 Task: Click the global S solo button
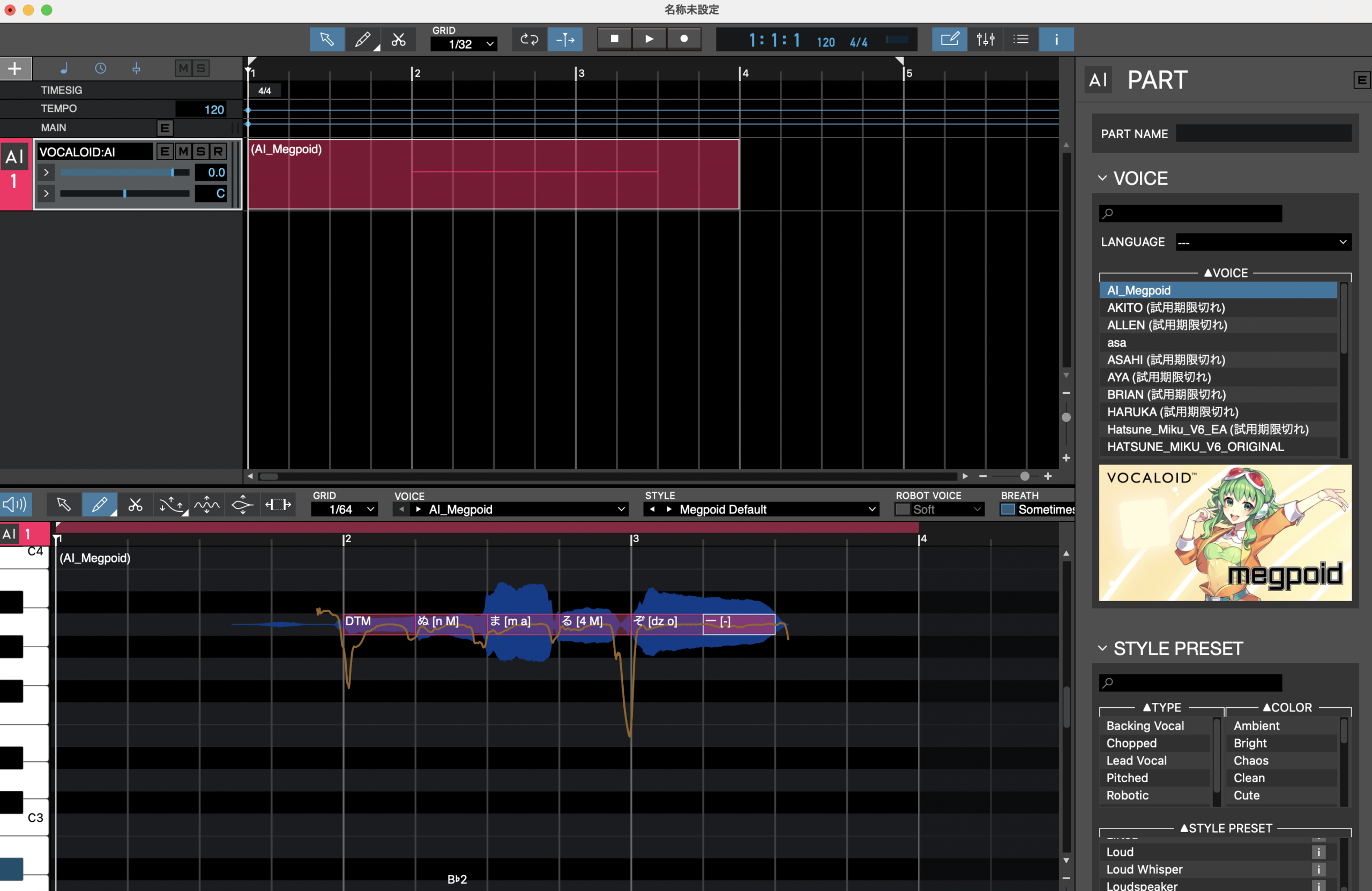point(200,69)
